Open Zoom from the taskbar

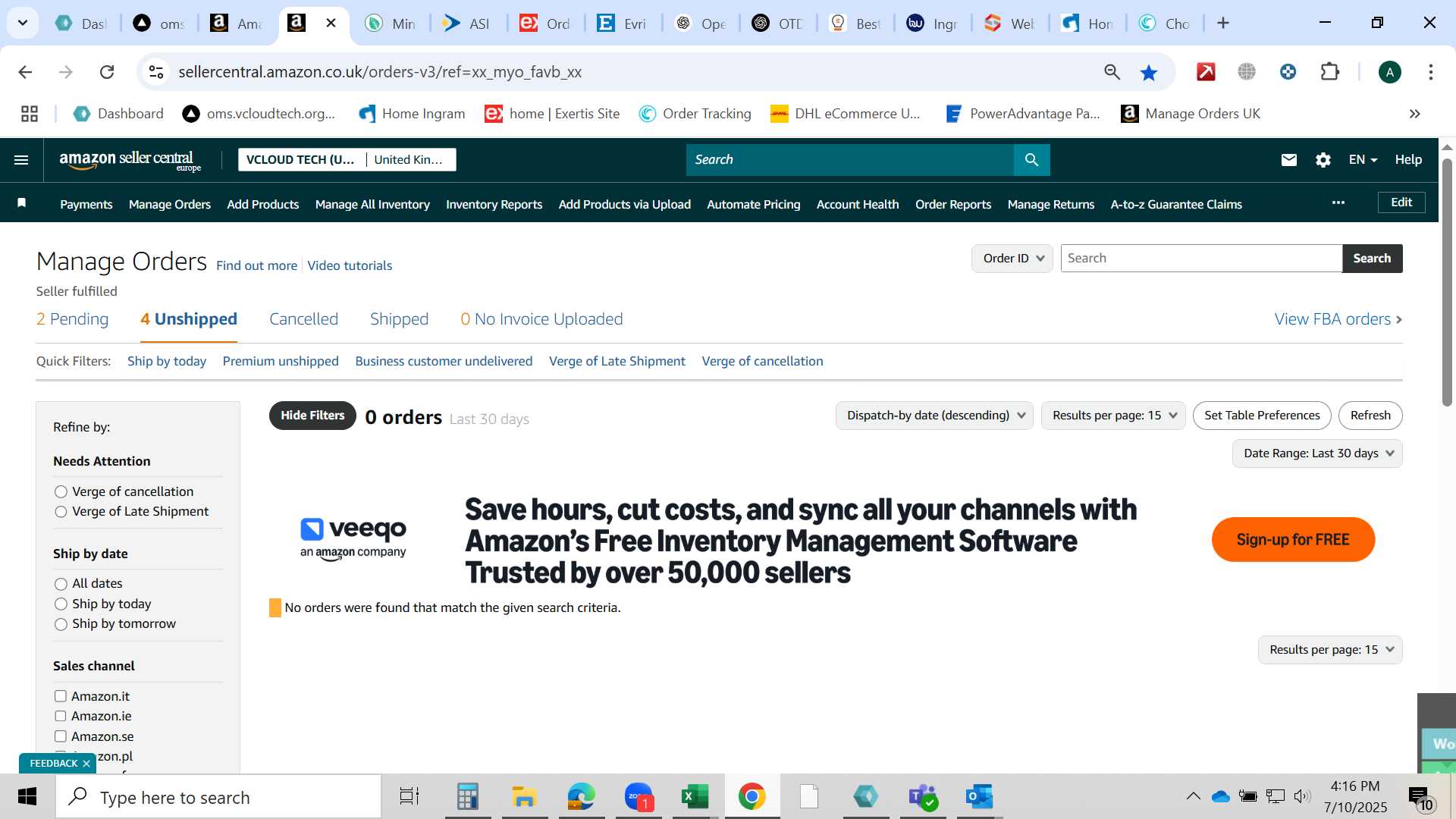point(639,796)
